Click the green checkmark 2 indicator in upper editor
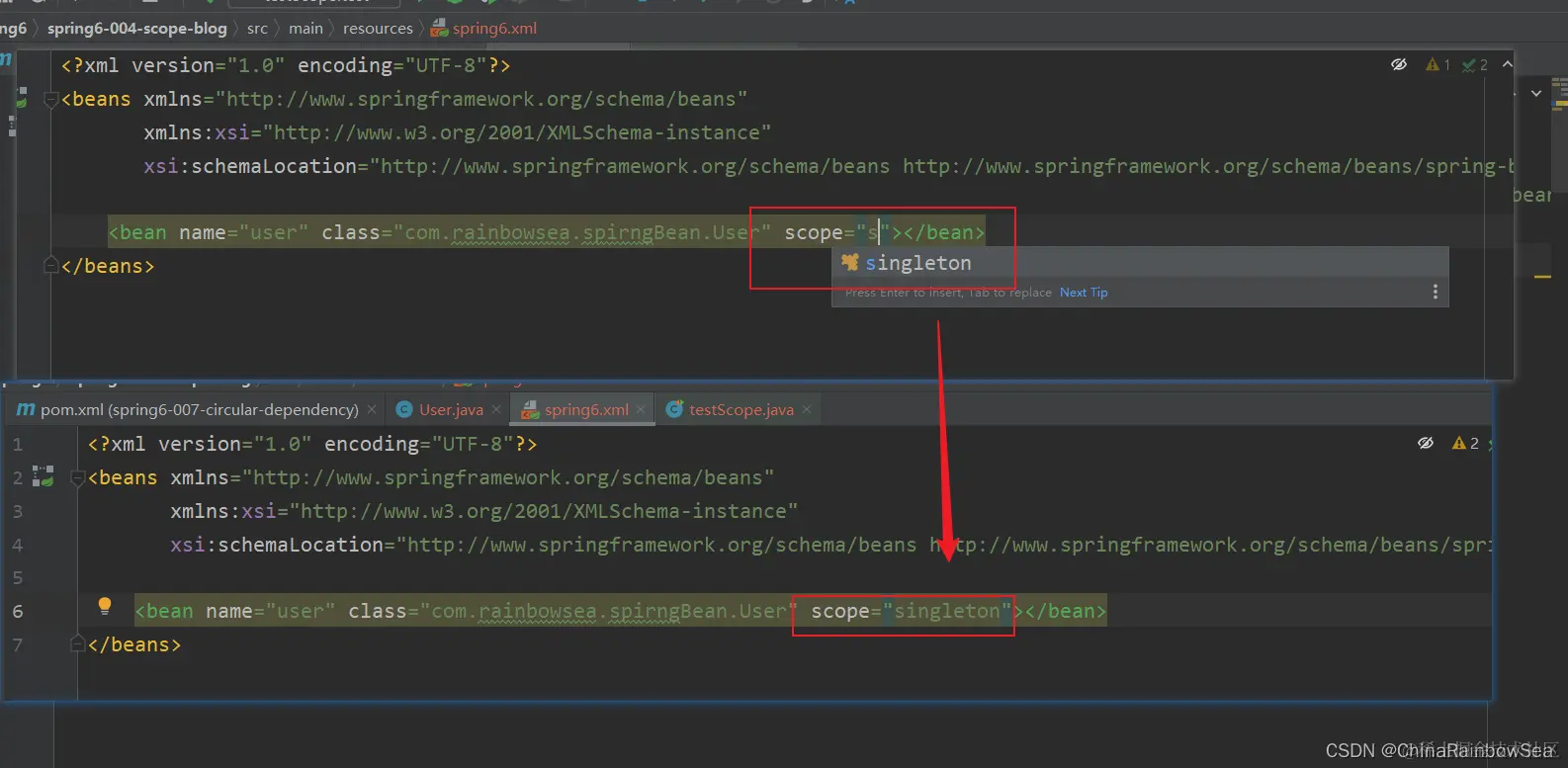Screen dimensions: 1568x768 1474,64
